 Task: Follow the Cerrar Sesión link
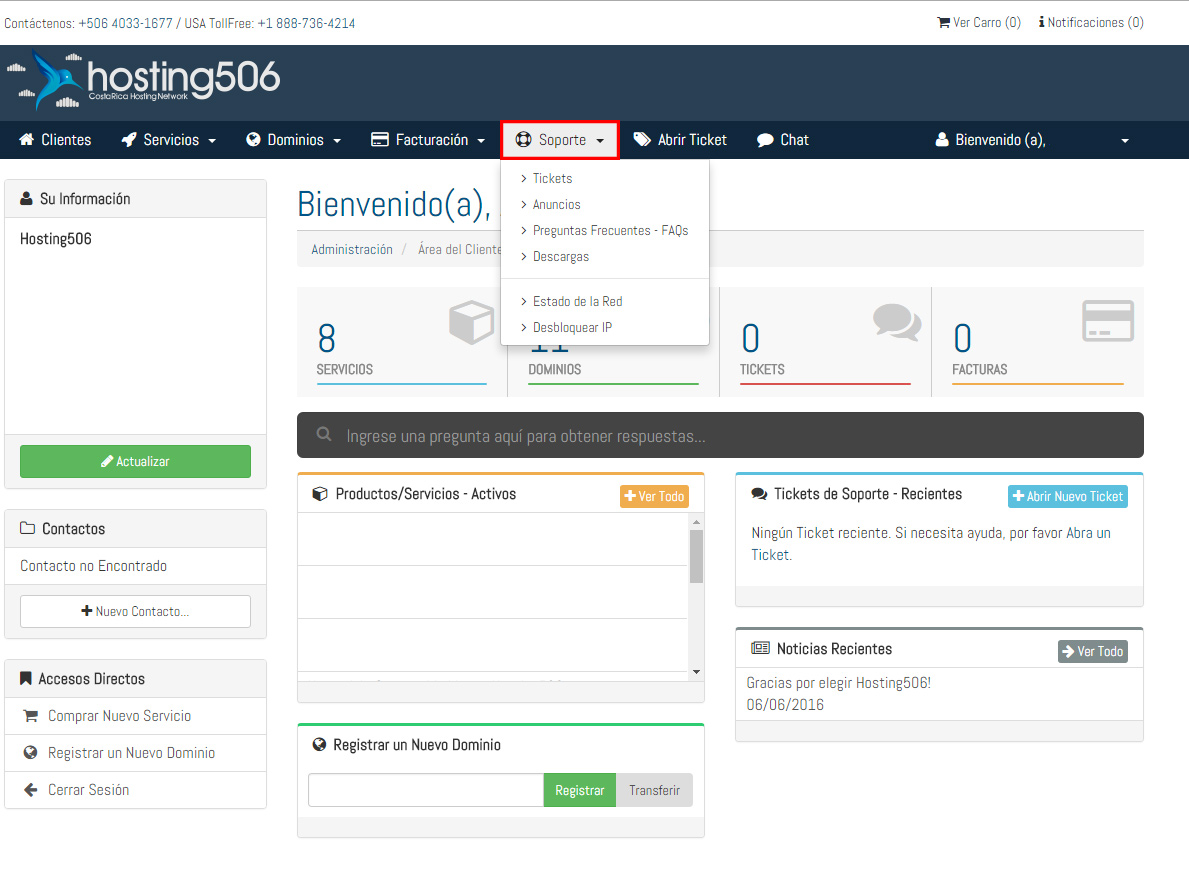[88, 790]
